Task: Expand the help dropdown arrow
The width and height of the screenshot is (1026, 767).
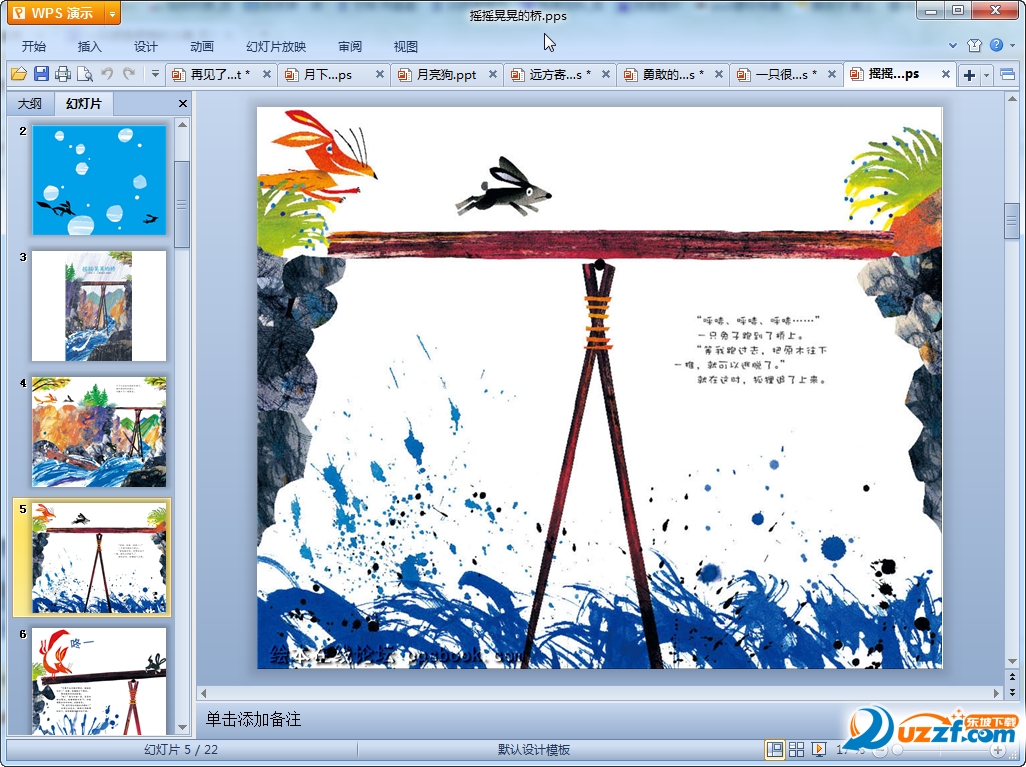Action: tap(1012, 45)
